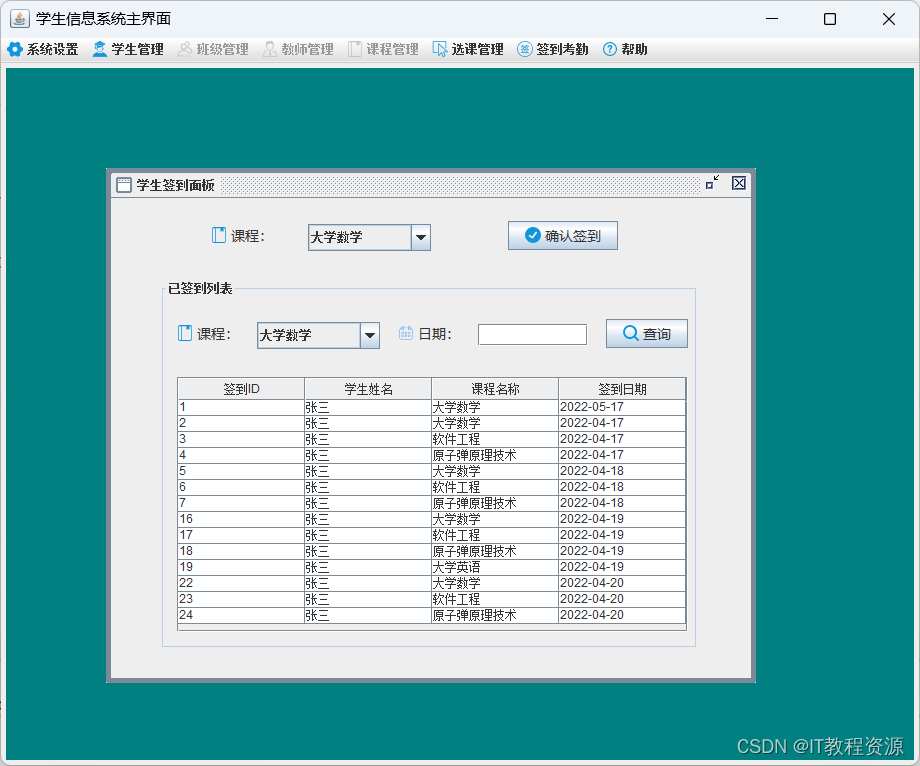The image size is (920, 766).
Task: Close the 学生信息系统主界面 main window
Action: point(888,19)
